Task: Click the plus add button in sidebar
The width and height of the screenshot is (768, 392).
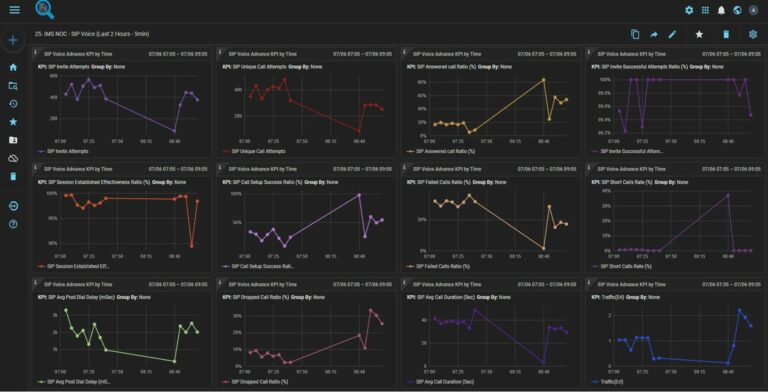Action: click(13, 40)
